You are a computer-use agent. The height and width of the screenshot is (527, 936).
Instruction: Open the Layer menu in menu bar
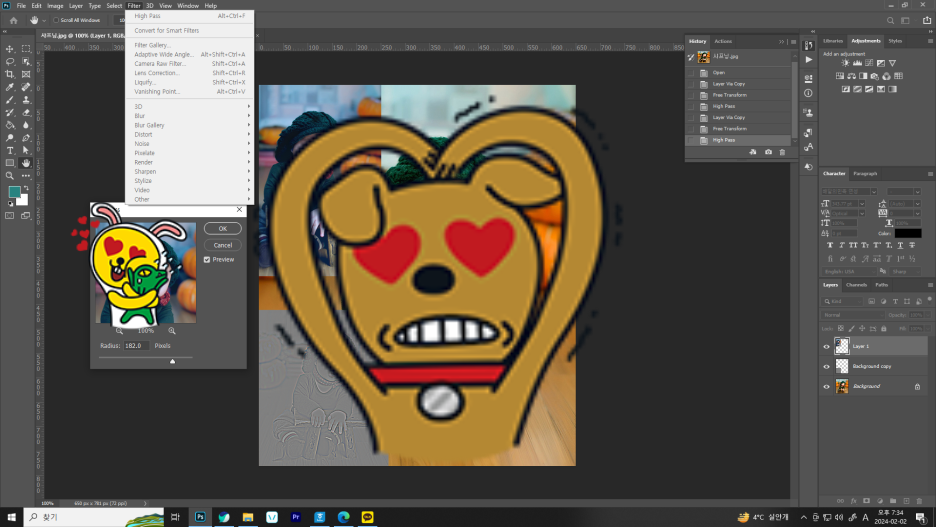tap(76, 6)
